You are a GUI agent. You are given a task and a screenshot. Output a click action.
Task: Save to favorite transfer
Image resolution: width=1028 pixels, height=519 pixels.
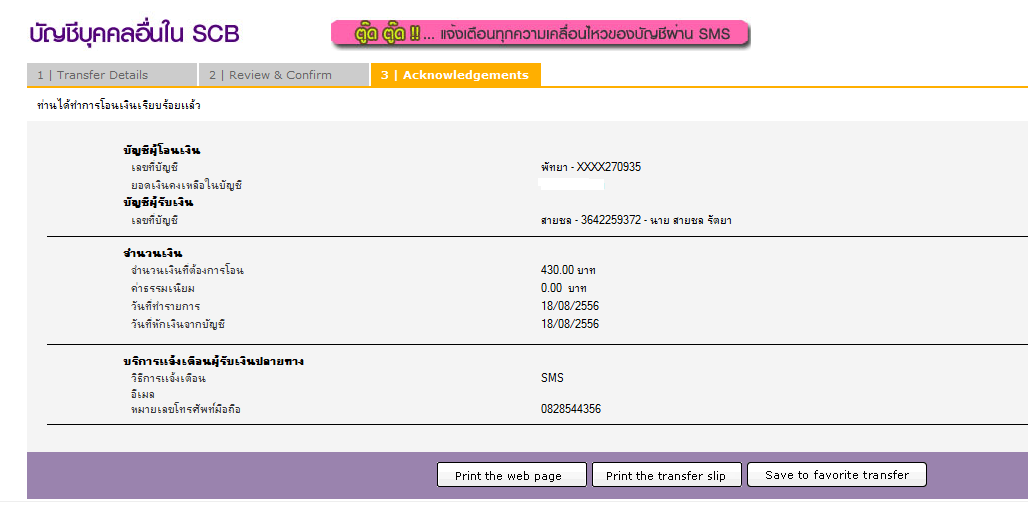point(837,475)
